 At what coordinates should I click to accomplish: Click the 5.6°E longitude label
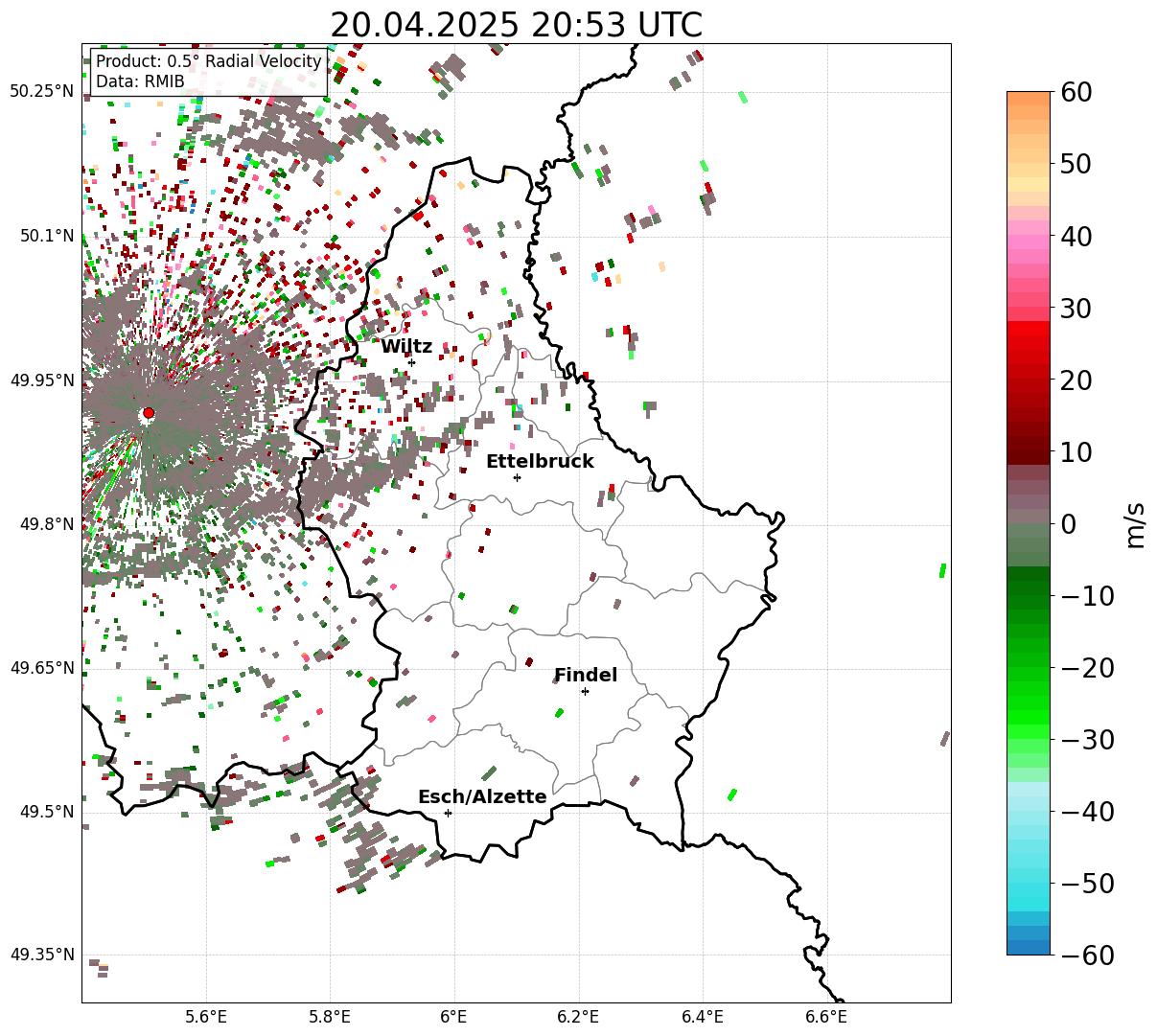[x=206, y=1016]
